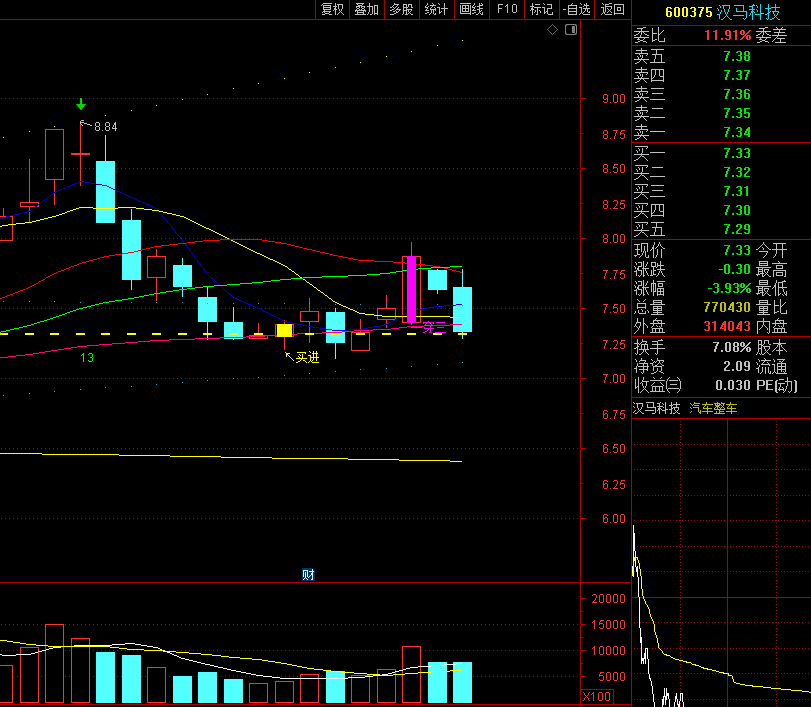Click the 复权 toolbar button
Screen dimensions: 811x707
tap(332, 9)
